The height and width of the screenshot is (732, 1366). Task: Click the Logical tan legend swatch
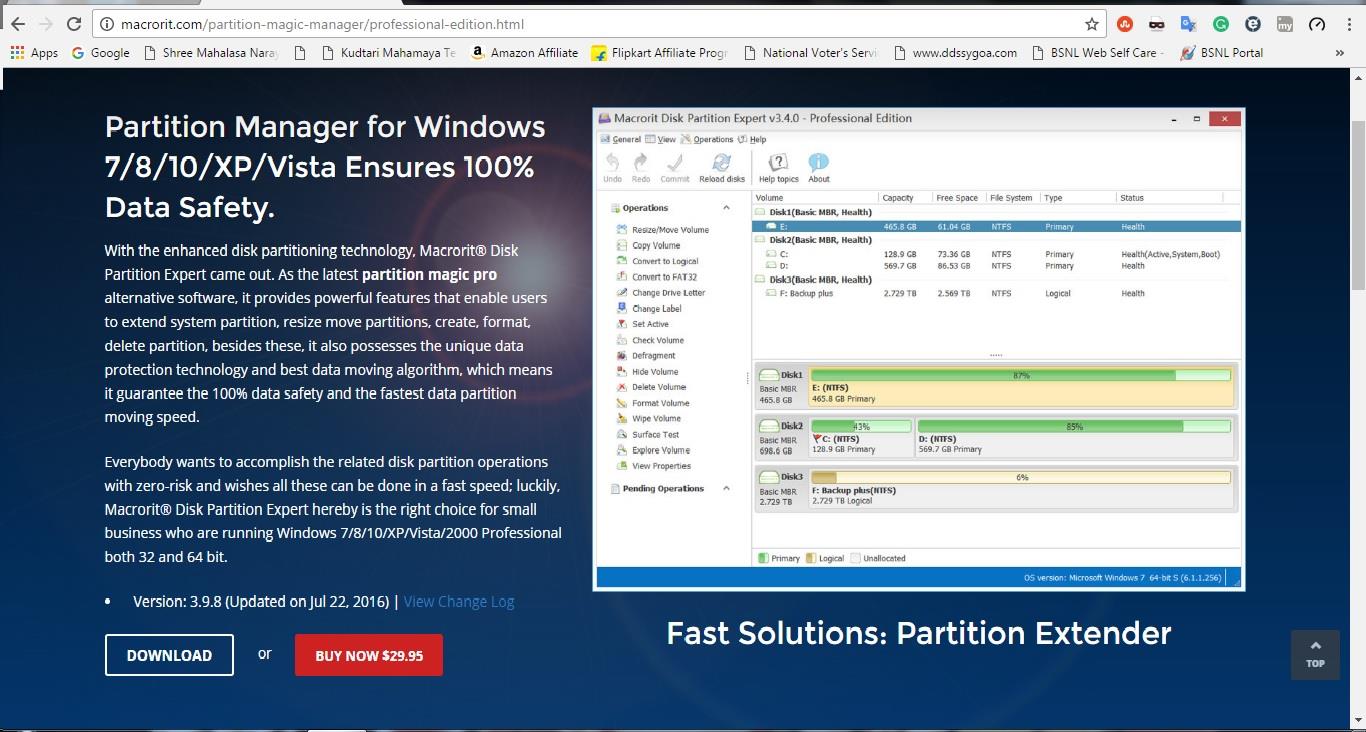[811, 558]
